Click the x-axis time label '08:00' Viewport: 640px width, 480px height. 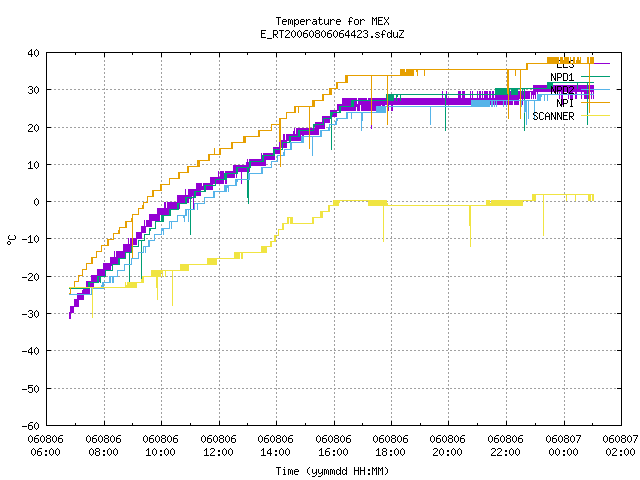pyautogui.click(x=103, y=452)
